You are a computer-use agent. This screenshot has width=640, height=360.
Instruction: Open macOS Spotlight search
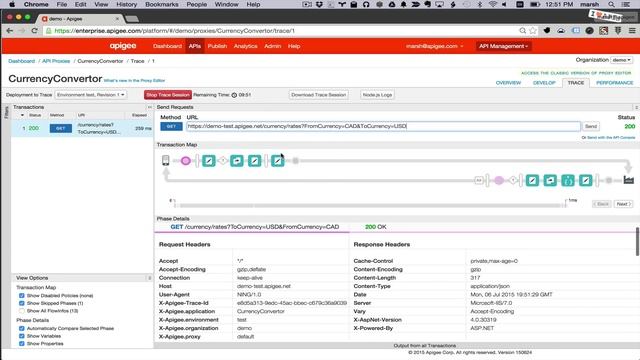point(611,4)
